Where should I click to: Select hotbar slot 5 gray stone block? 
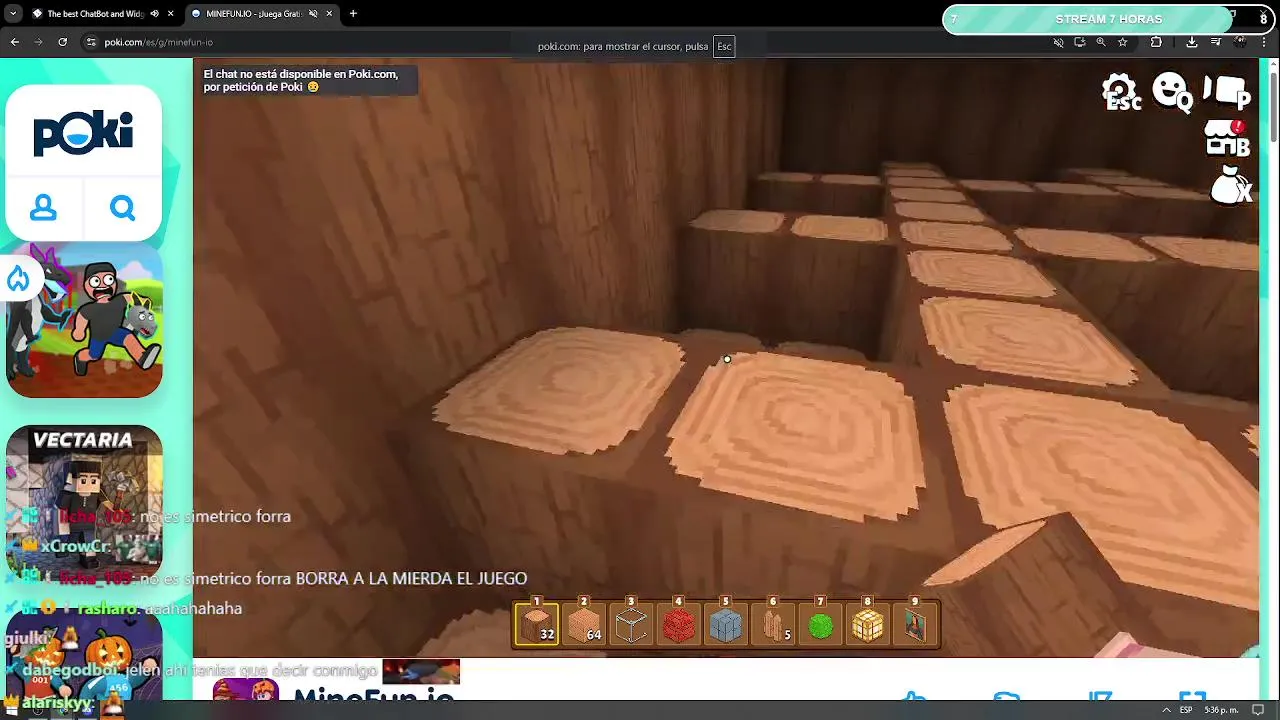click(725, 625)
